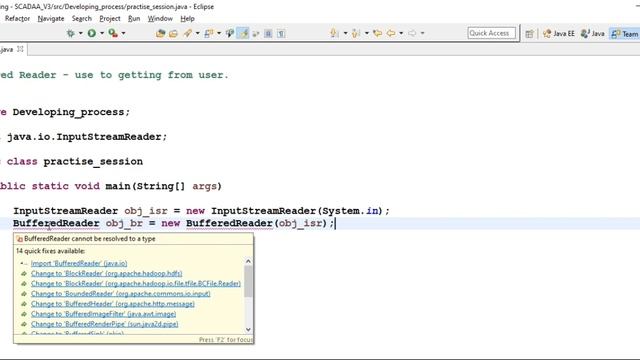Click scroll-up arrow in quick fix popup
The width and height of the screenshot is (640, 360).
coord(248,261)
